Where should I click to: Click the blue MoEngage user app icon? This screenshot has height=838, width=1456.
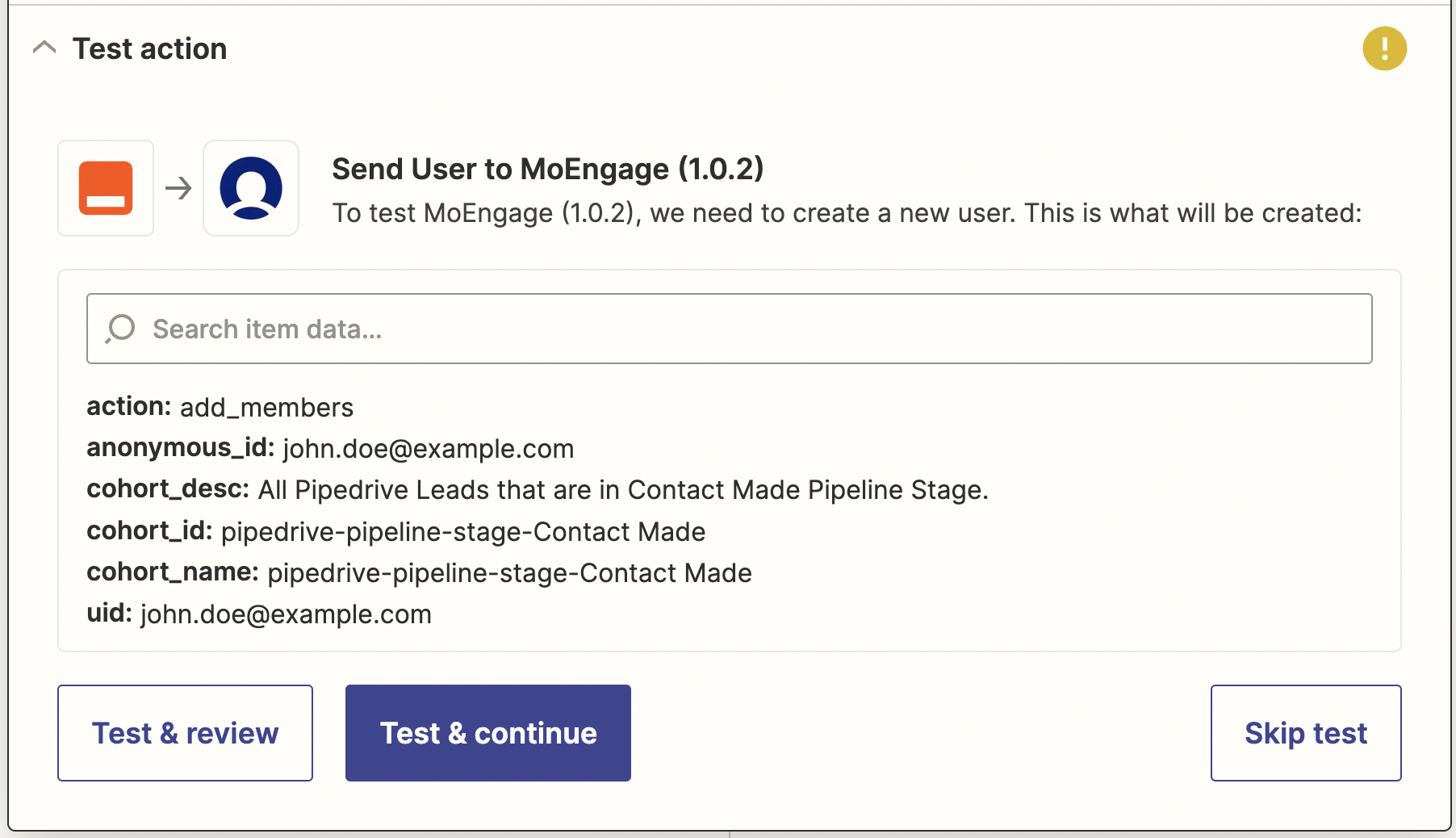coord(251,188)
